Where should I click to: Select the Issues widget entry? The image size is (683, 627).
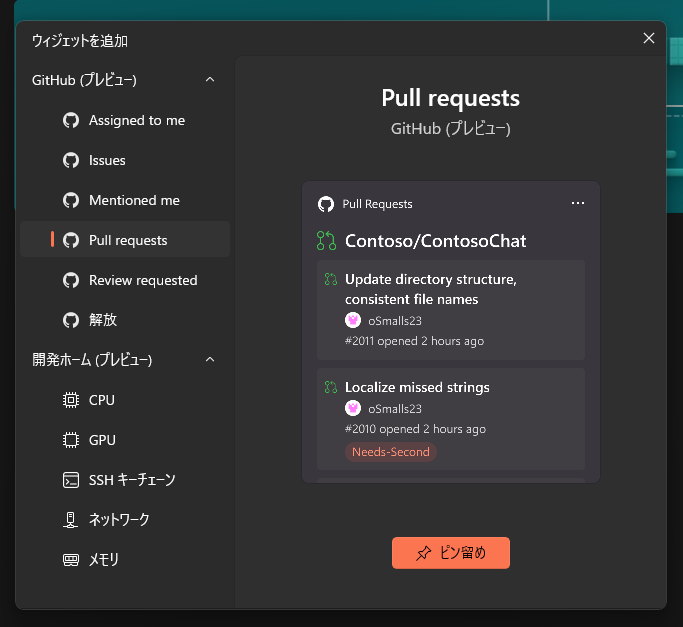pos(125,160)
